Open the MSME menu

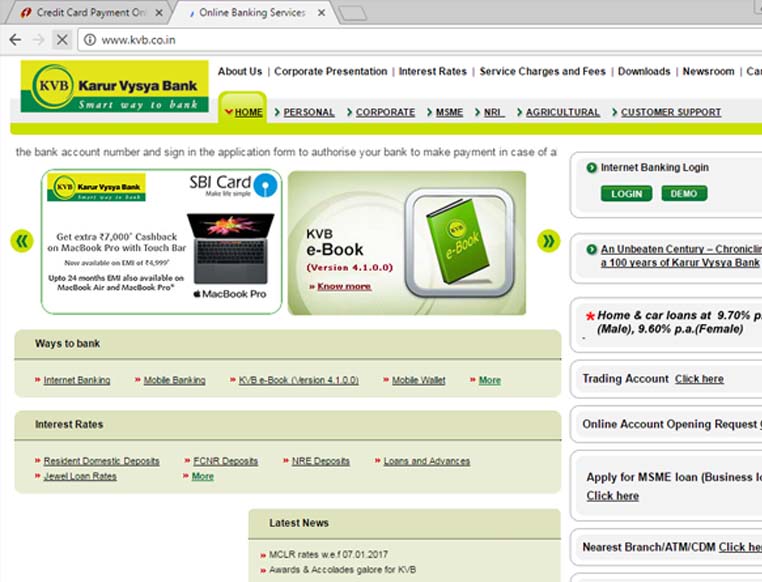coord(449,112)
